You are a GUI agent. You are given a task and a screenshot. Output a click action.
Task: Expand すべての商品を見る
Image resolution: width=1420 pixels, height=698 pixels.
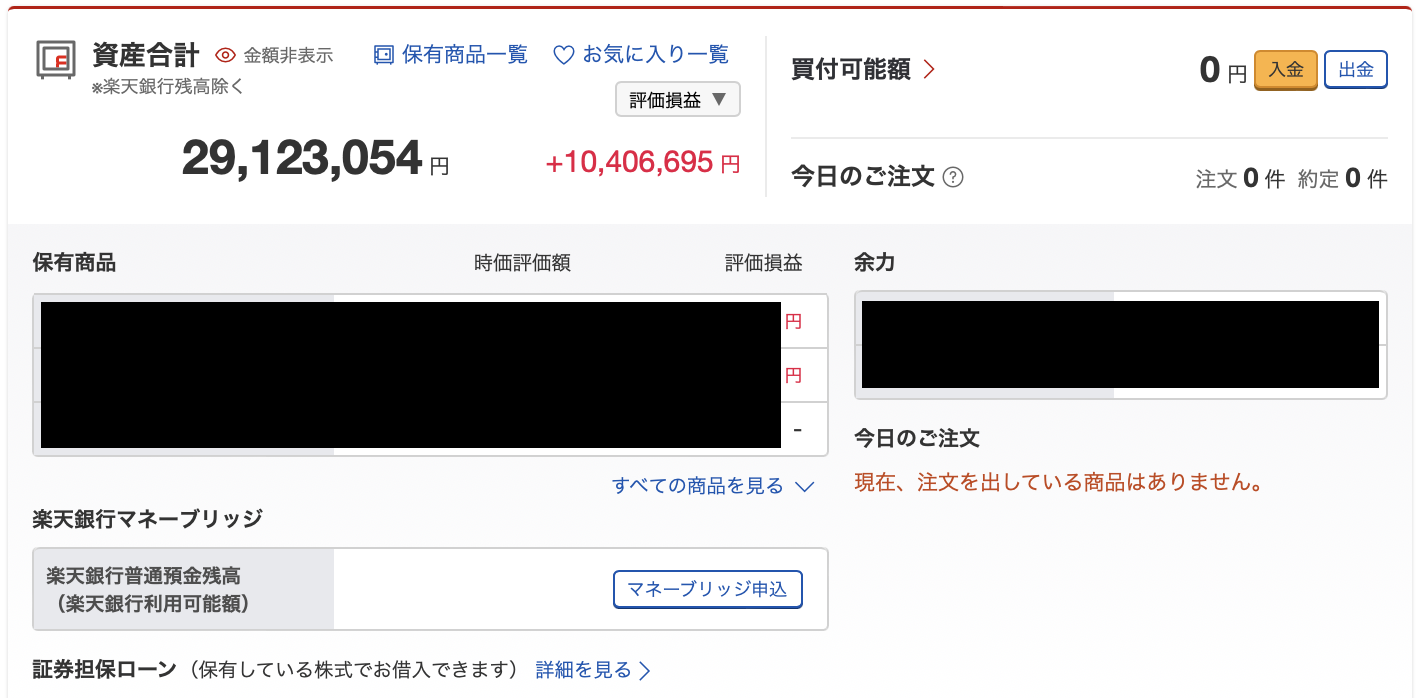pos(713,486)
